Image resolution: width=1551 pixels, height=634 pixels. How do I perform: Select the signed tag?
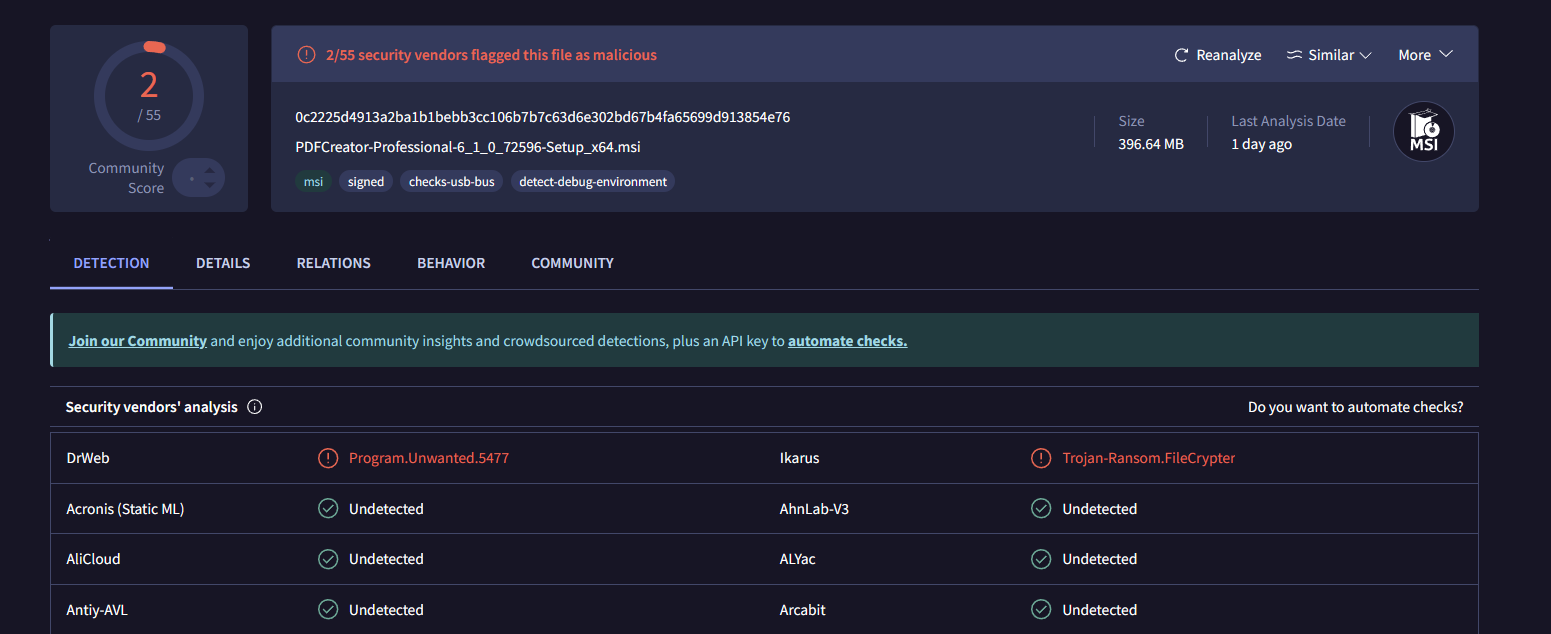(x=366, y=181)
